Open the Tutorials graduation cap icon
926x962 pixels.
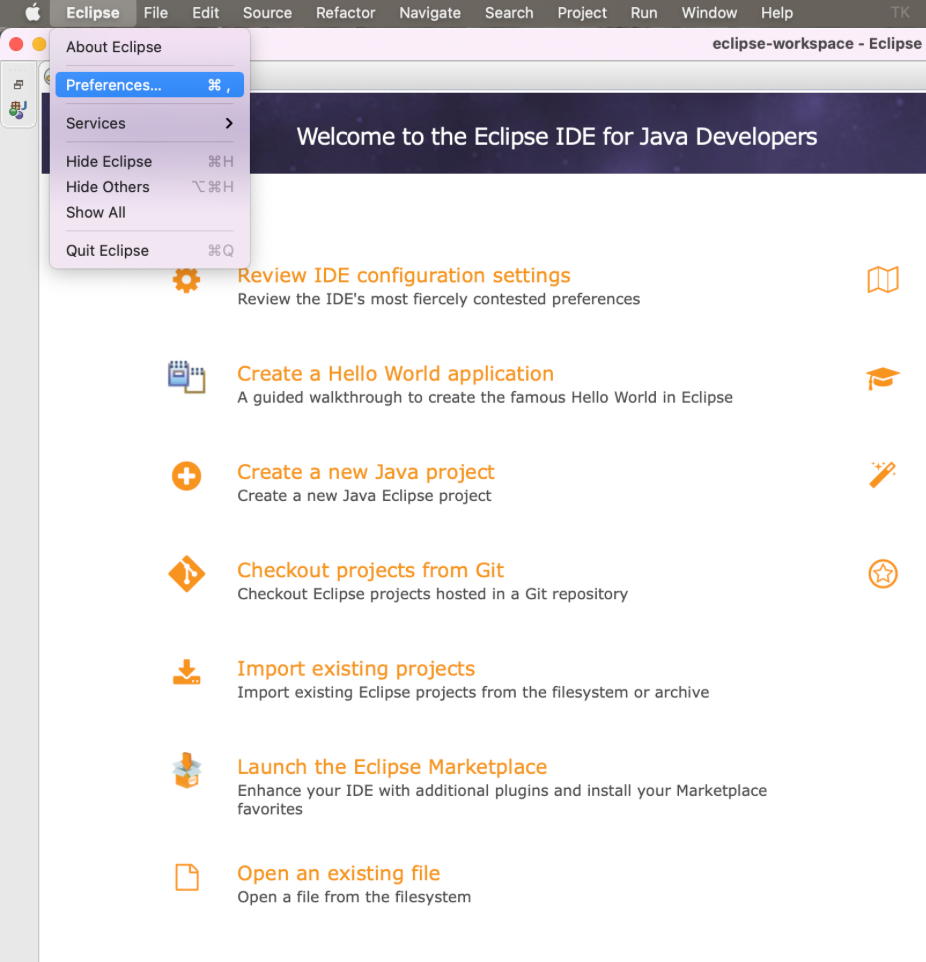point(883,378)
